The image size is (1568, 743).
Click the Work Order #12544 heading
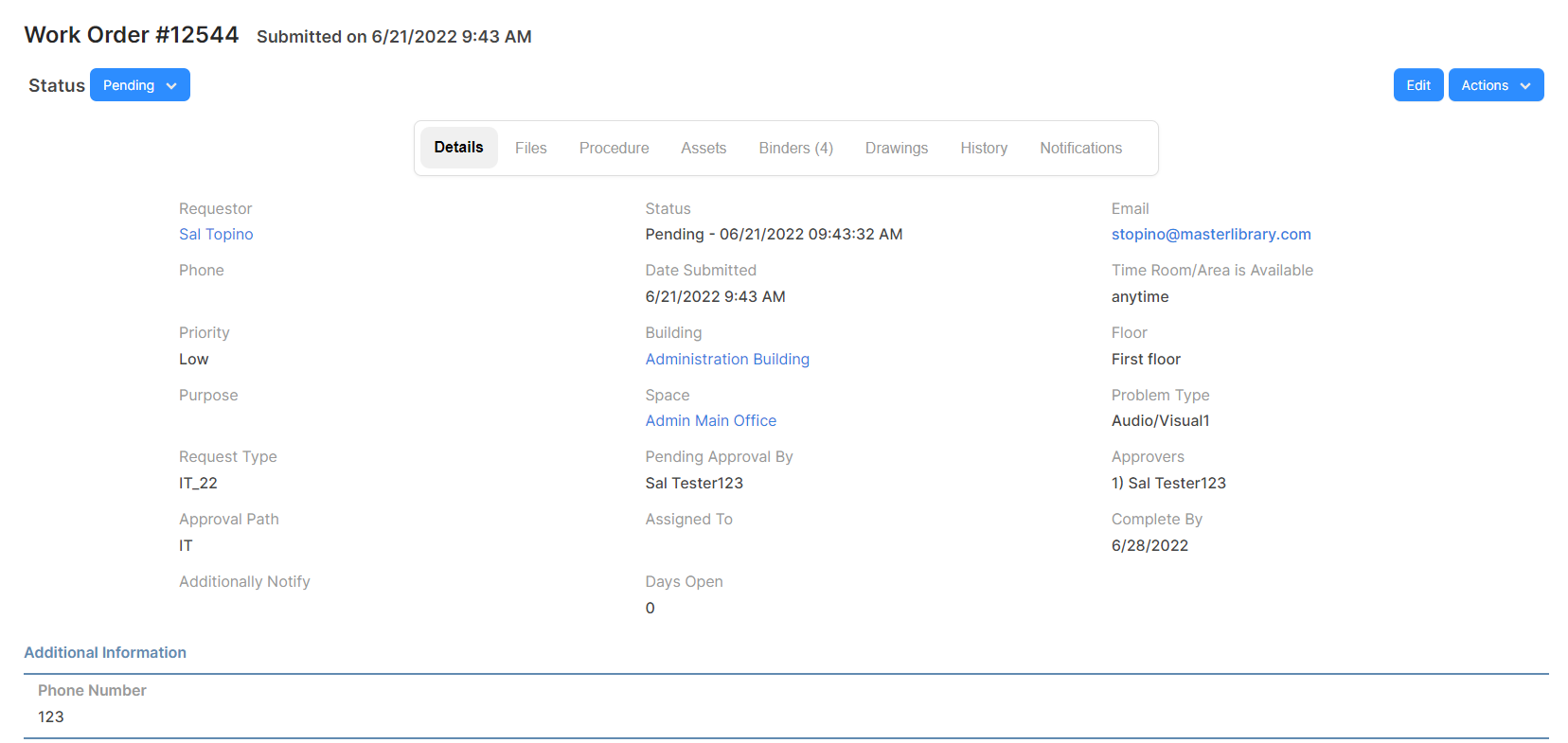(x=132, y=35)
